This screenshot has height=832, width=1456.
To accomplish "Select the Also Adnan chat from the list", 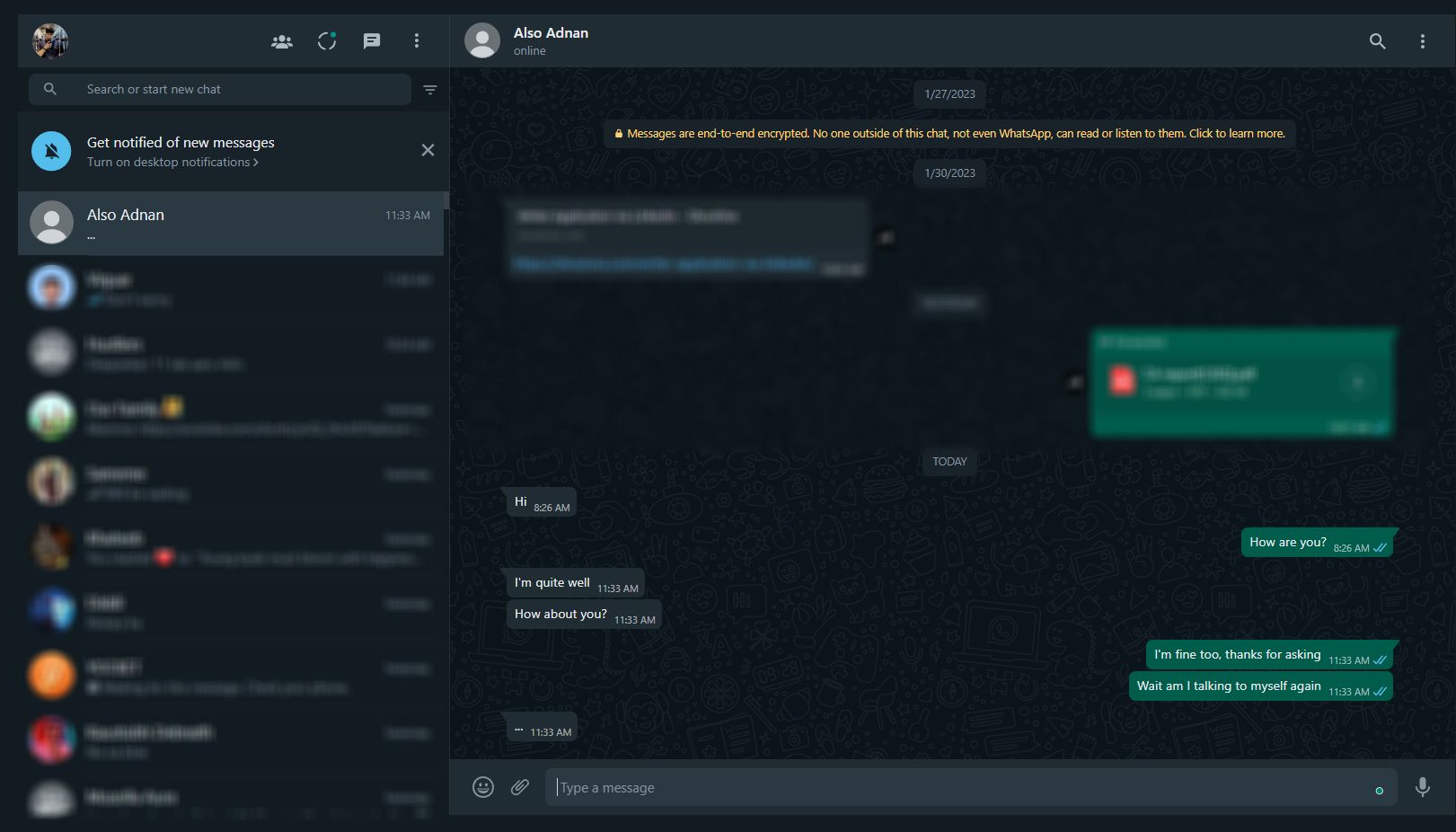I will pyautogui.click(x=230, y=223).
